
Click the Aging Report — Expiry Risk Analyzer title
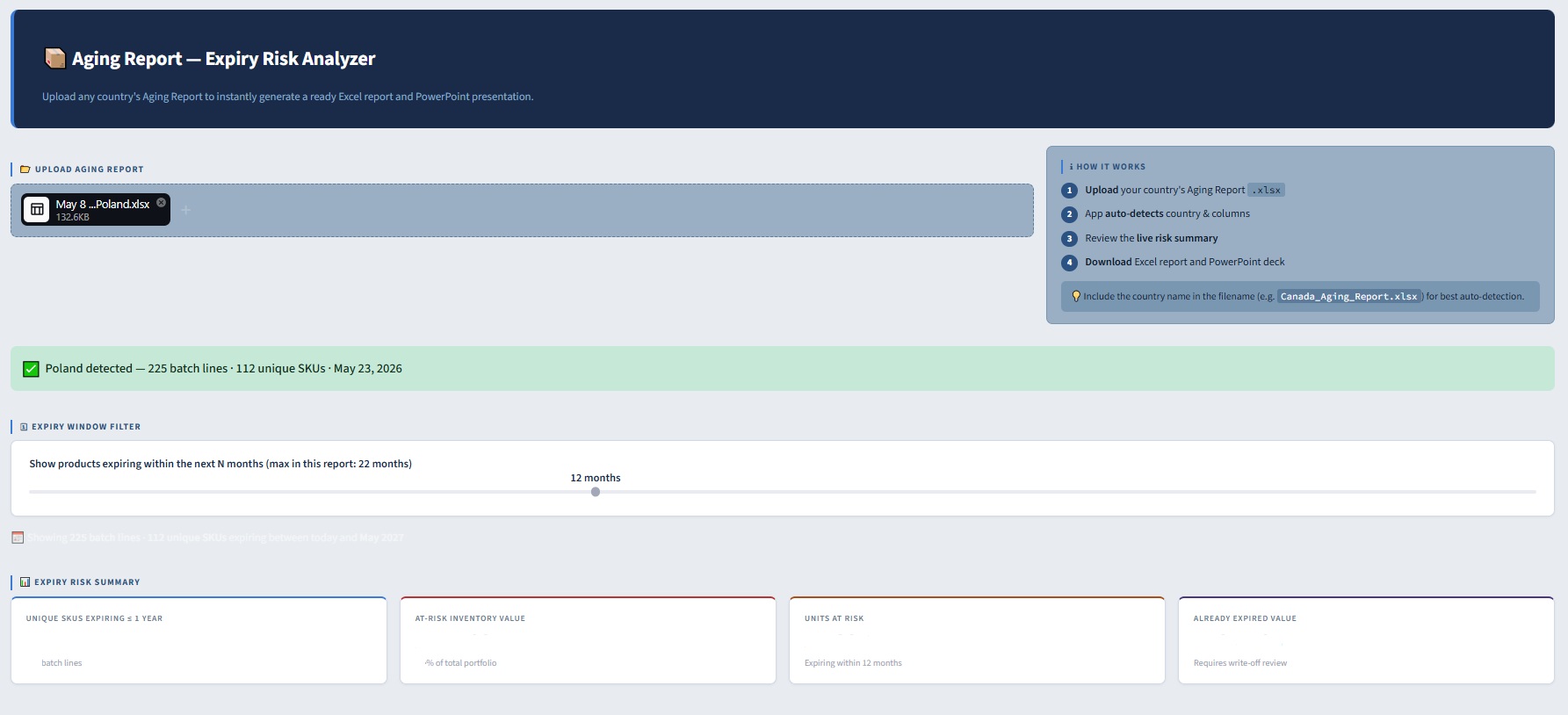(223, 59)
